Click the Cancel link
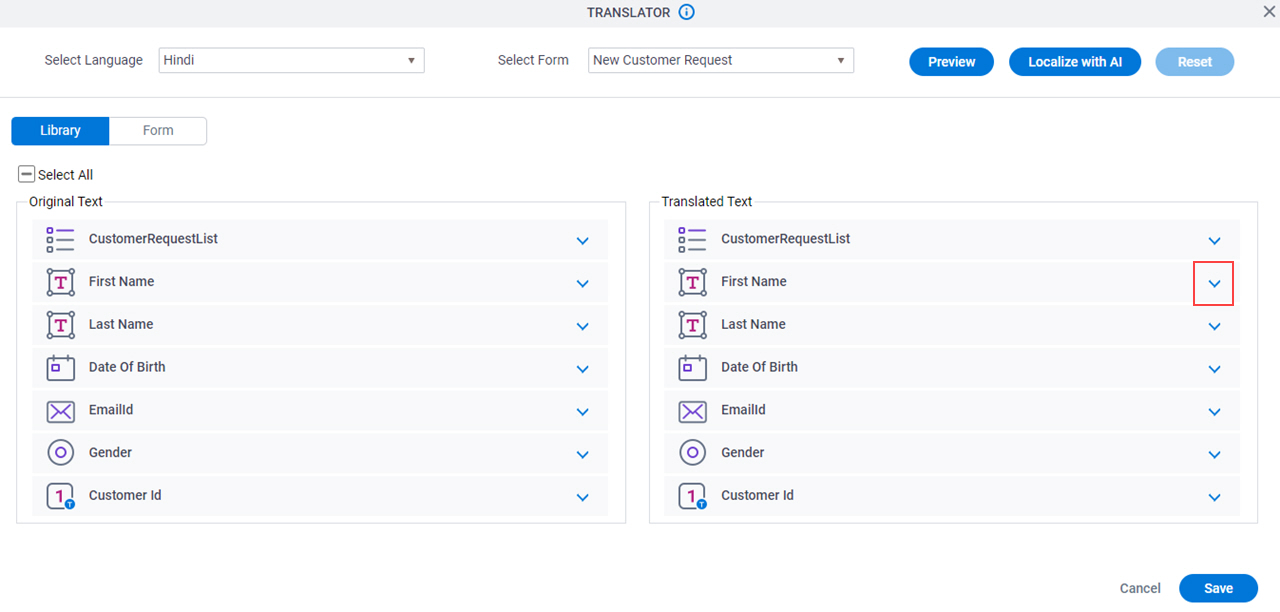 [x=1140, y=588]
